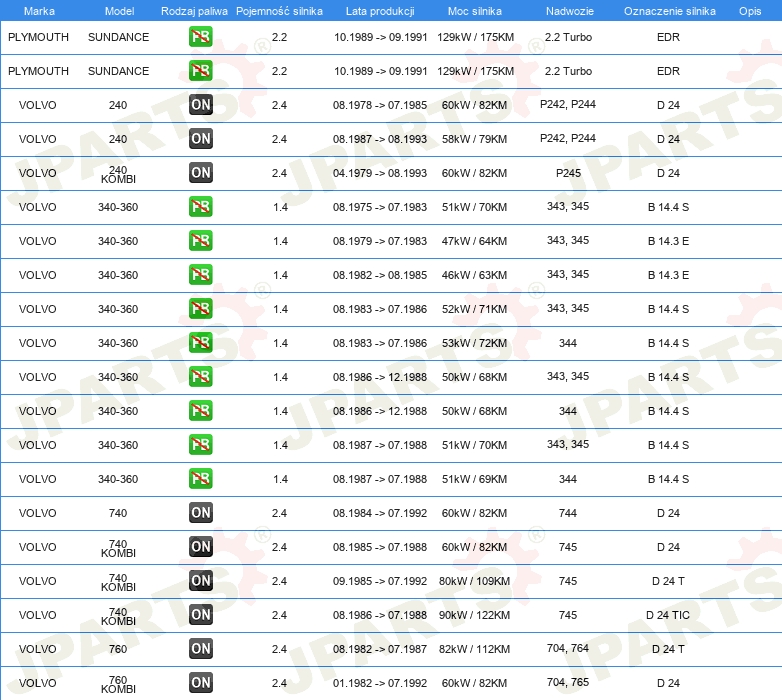The height and width of the screenshot is (700, 782).
Task: Click the Marka column header
Action: tap(39, 11)
